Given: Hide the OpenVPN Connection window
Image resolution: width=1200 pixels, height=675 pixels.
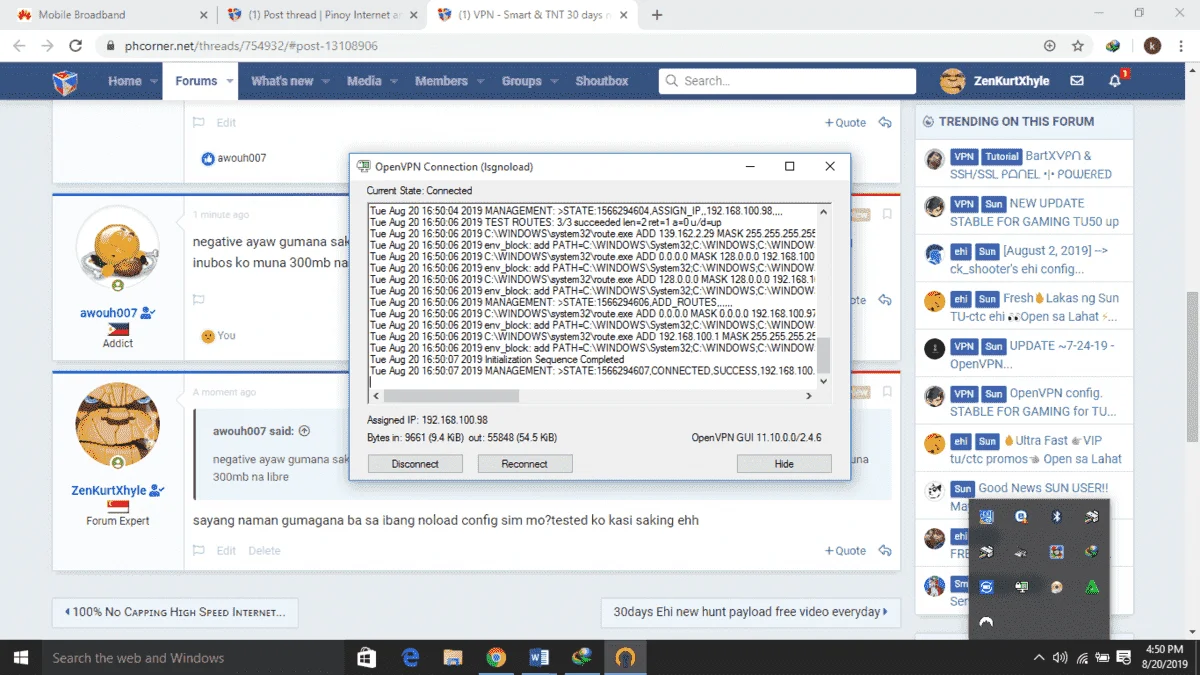Looking at the screenshot, I should pyautogui.click(x=784, y=464).
